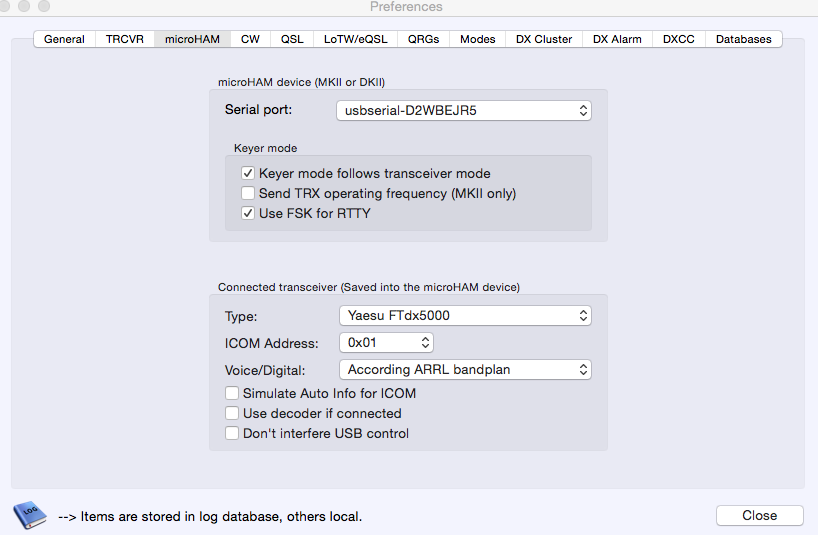
Task: Switch to the DX Cluster tab
Action: 544,39
